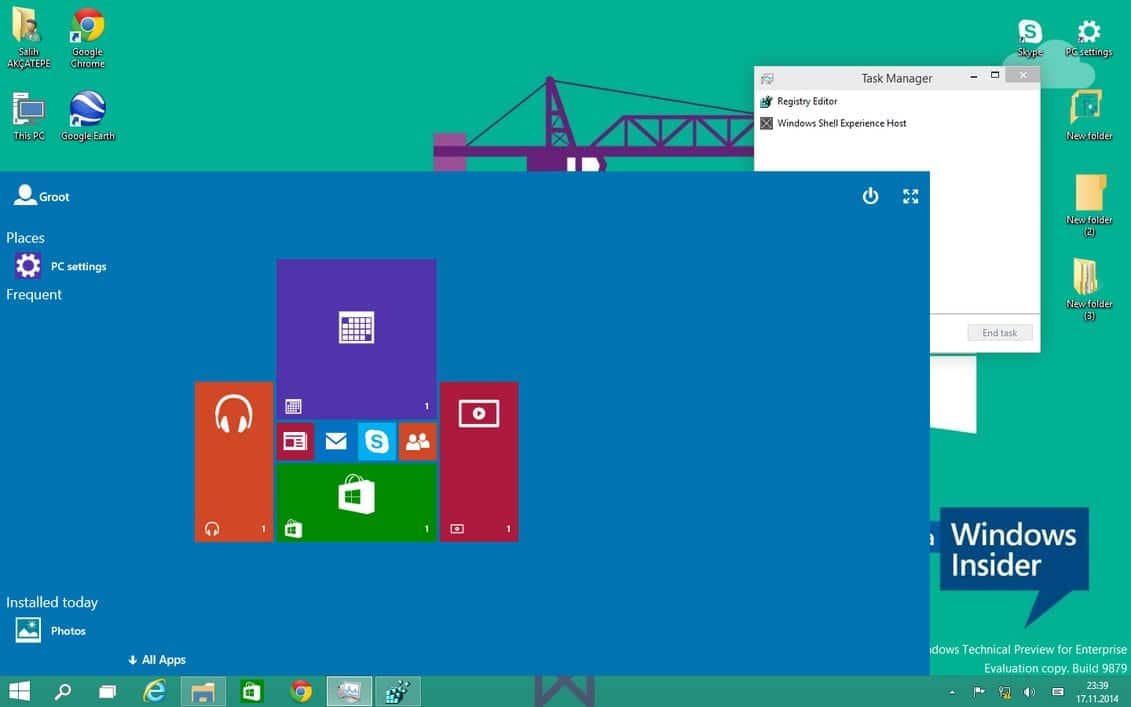Minimize the Task Manager window

974,76
